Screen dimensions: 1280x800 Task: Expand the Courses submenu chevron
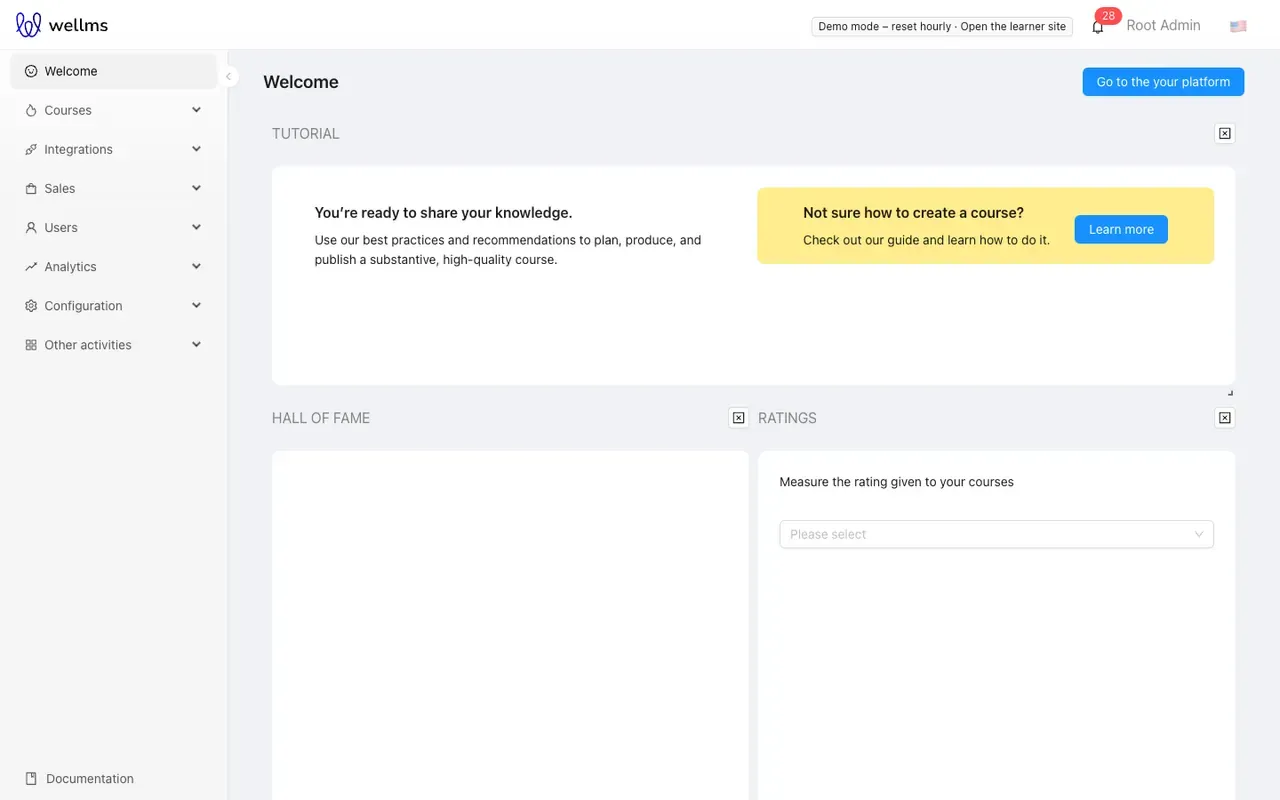196,110
